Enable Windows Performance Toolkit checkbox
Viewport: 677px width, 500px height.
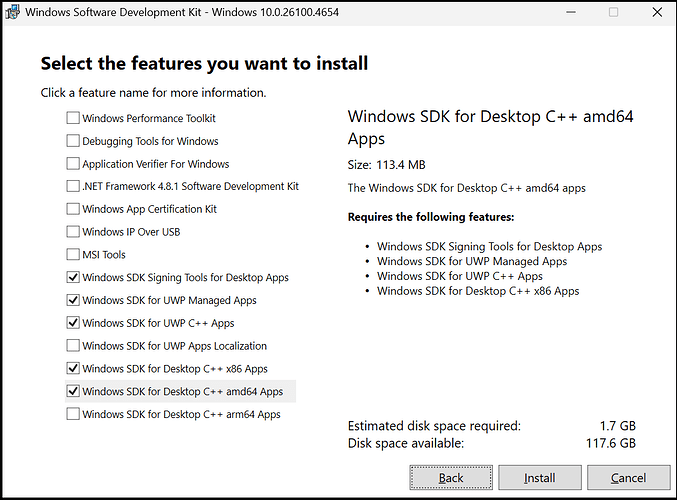(x=73, y=118)
